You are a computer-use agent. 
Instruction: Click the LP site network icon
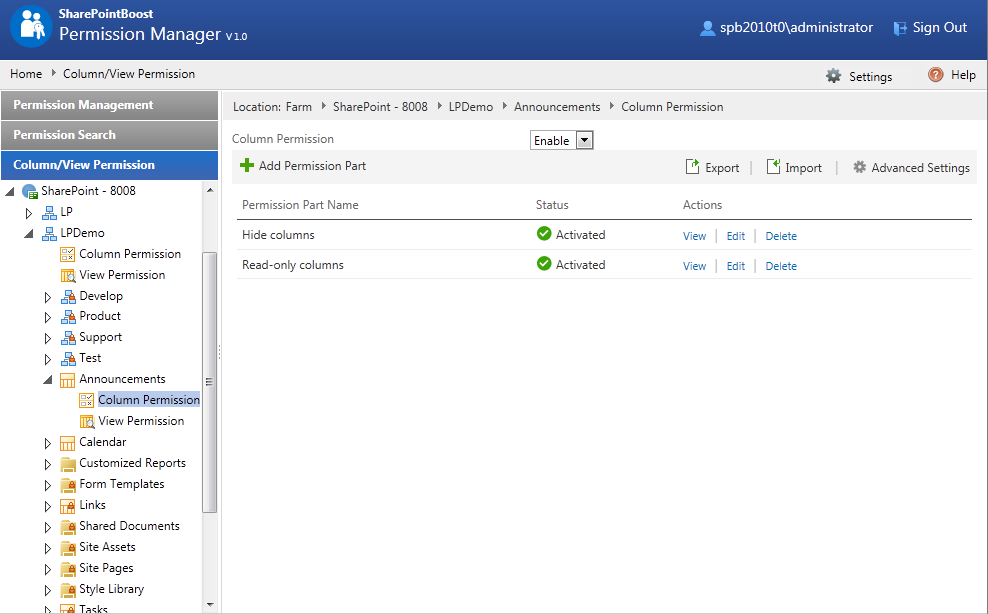click(49, 212)
